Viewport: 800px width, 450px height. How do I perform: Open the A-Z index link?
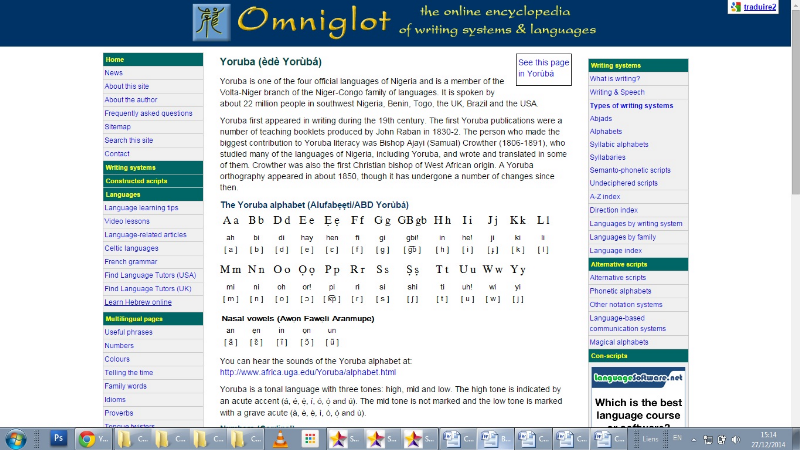point(605,196)
